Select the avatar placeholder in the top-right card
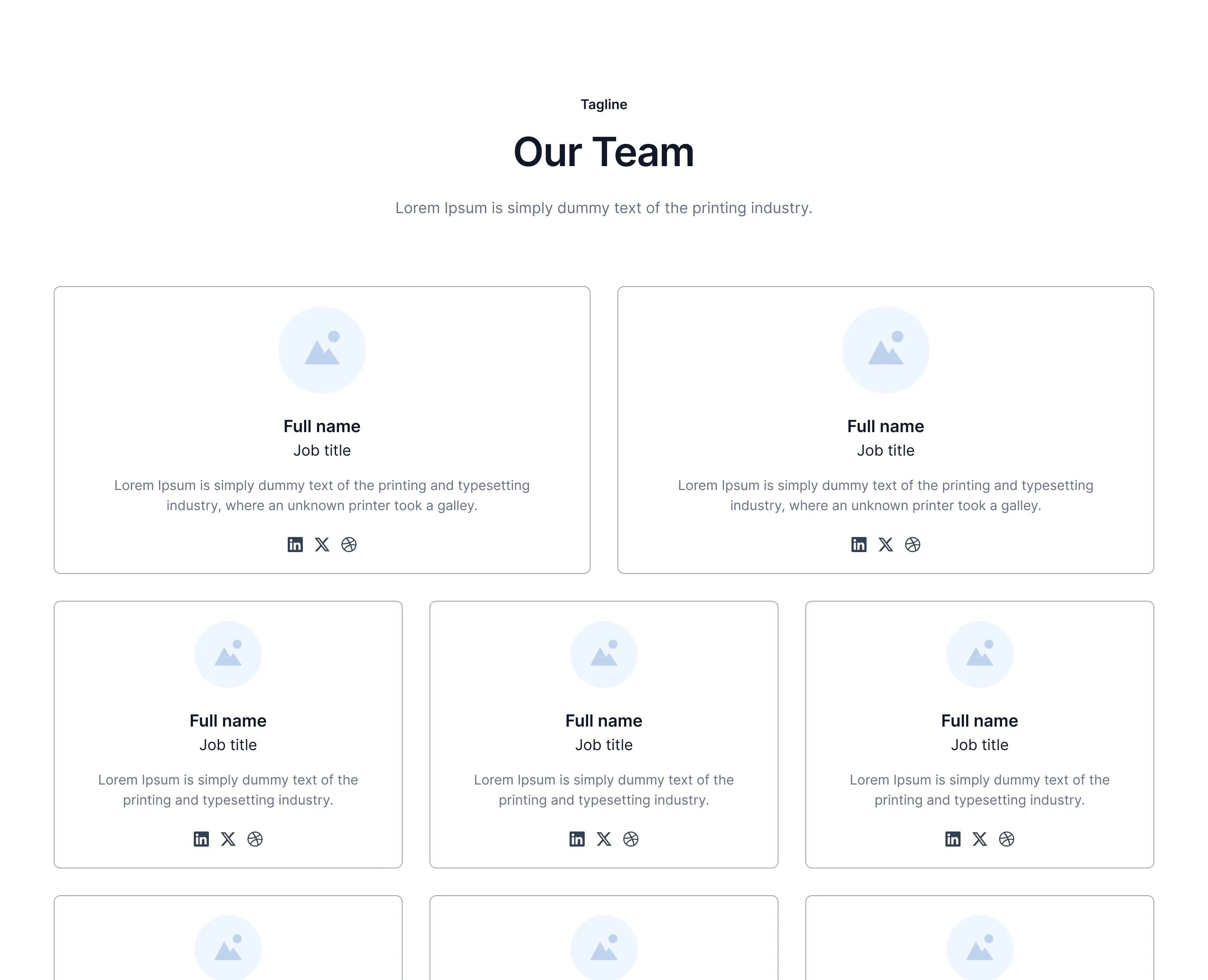This screenshot has width=1208, height=980. point(886,350)
